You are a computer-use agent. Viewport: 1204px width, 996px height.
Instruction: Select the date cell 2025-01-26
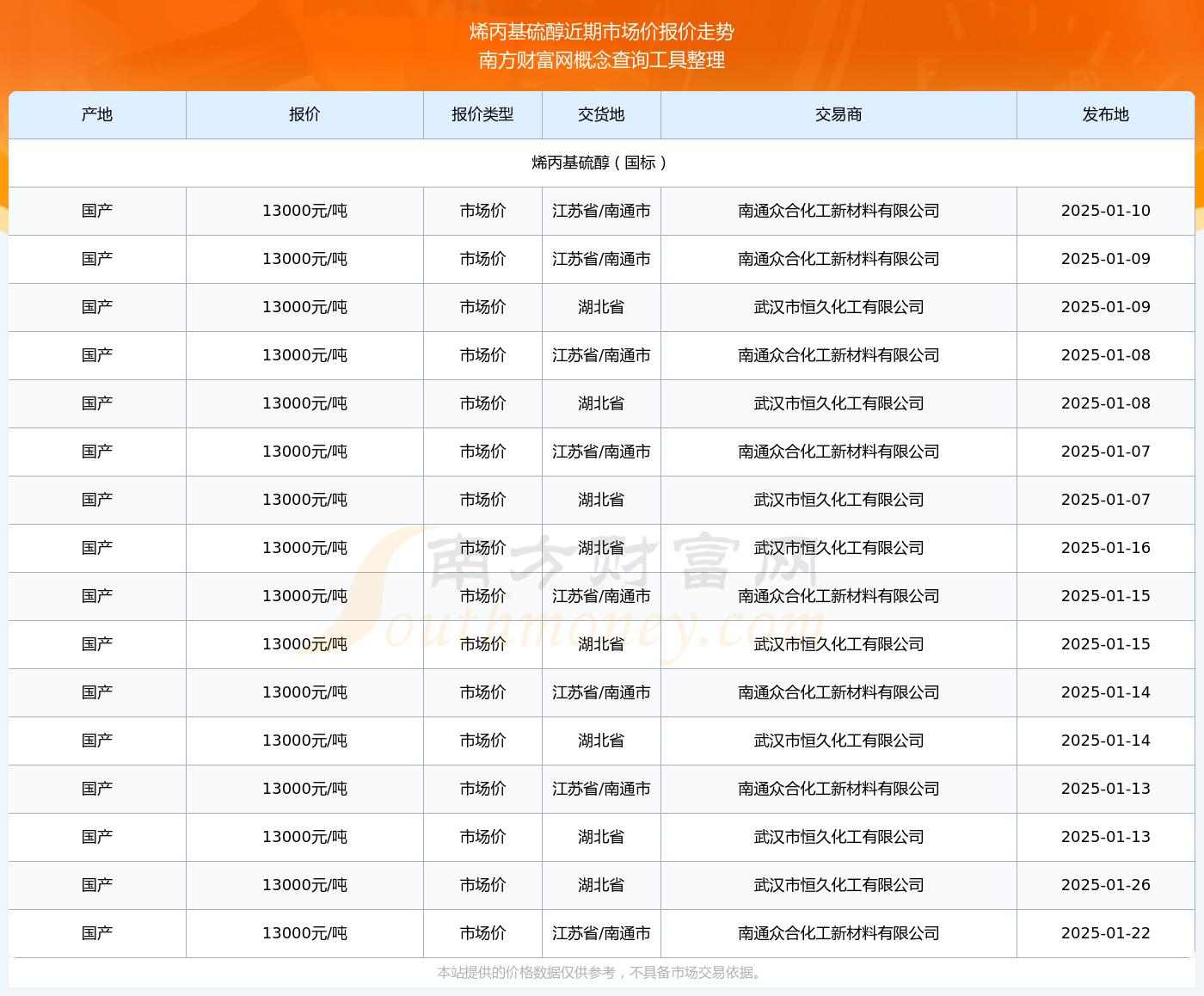[1106, 885]
